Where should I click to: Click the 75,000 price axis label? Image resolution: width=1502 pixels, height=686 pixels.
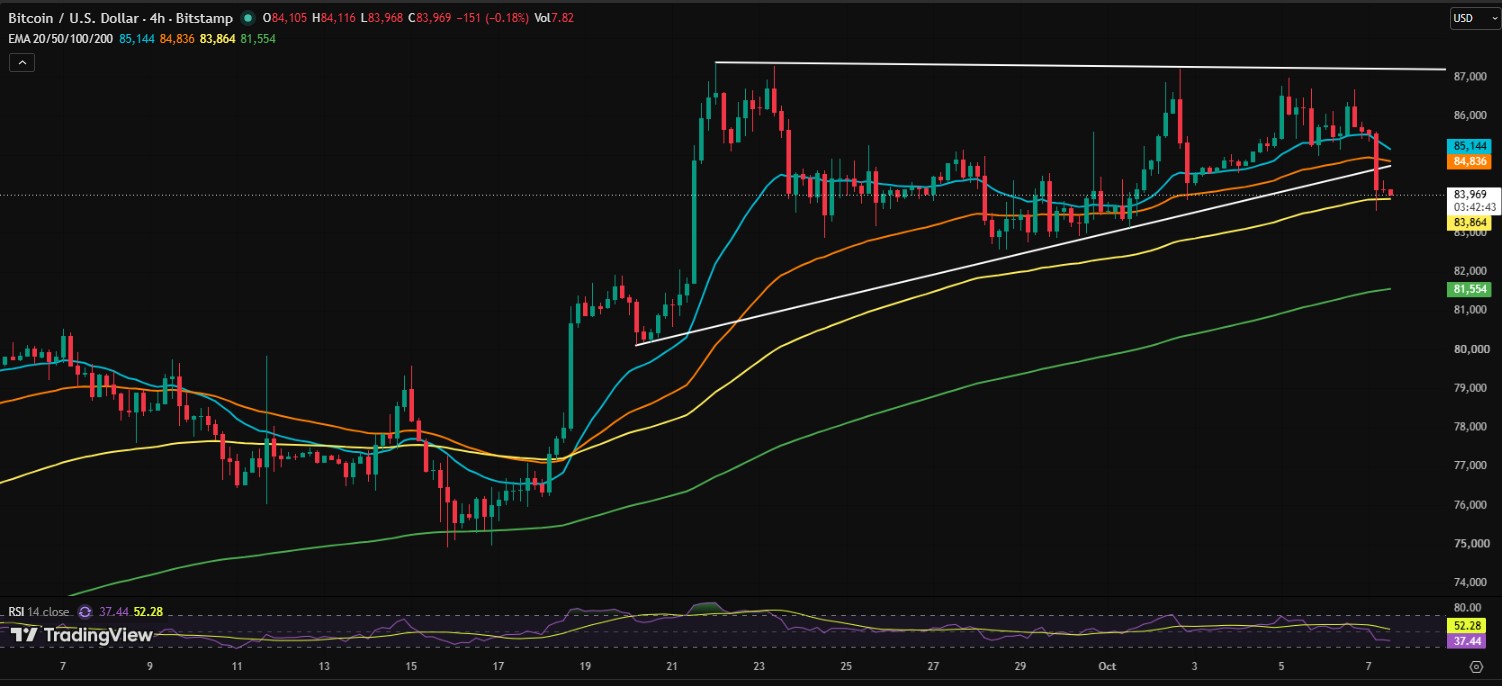1471,544
